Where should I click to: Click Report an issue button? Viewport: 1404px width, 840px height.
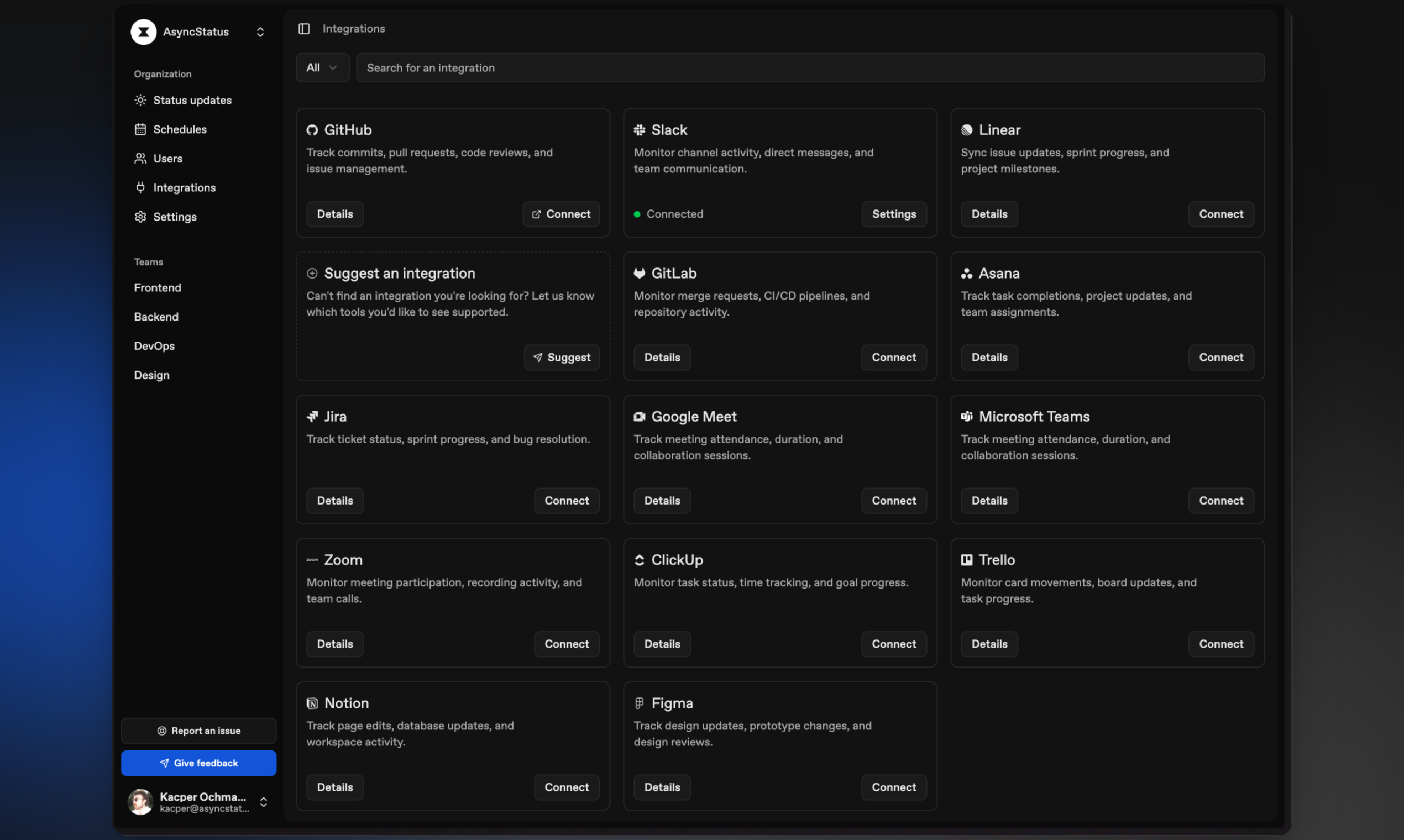tap(198, 731)
